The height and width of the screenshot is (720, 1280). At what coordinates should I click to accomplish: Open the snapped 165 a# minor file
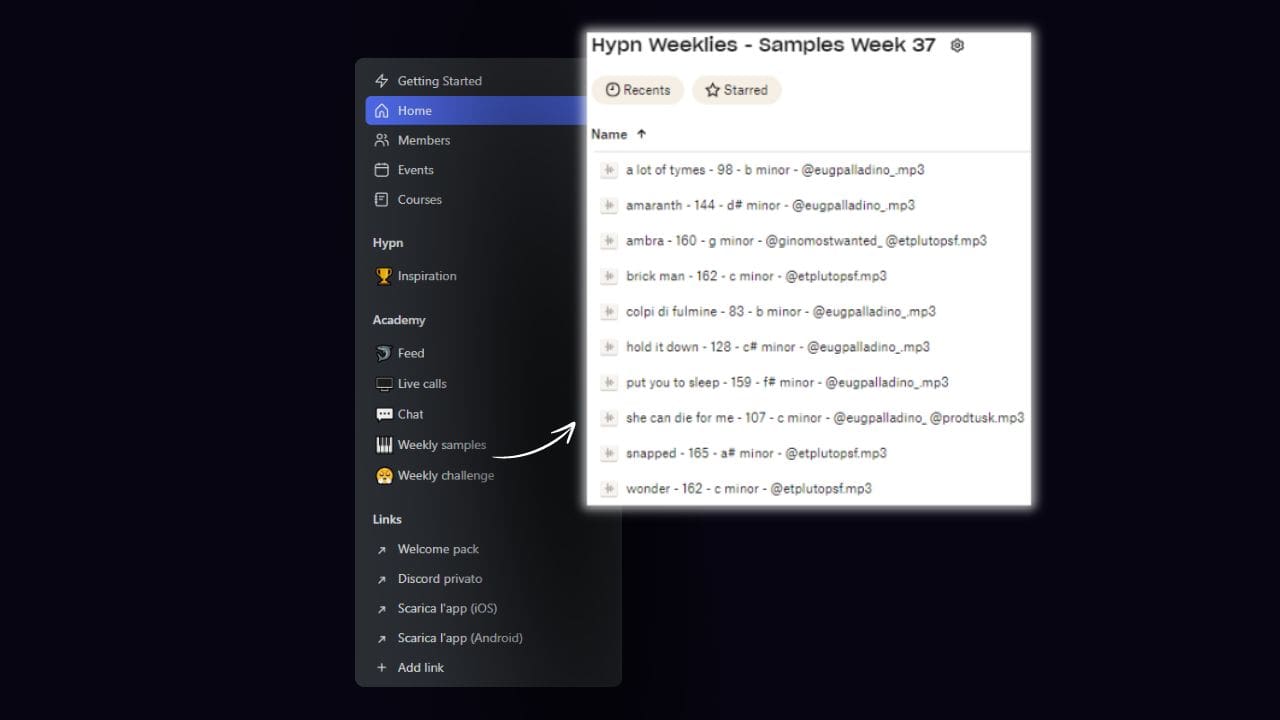(755, 453)
